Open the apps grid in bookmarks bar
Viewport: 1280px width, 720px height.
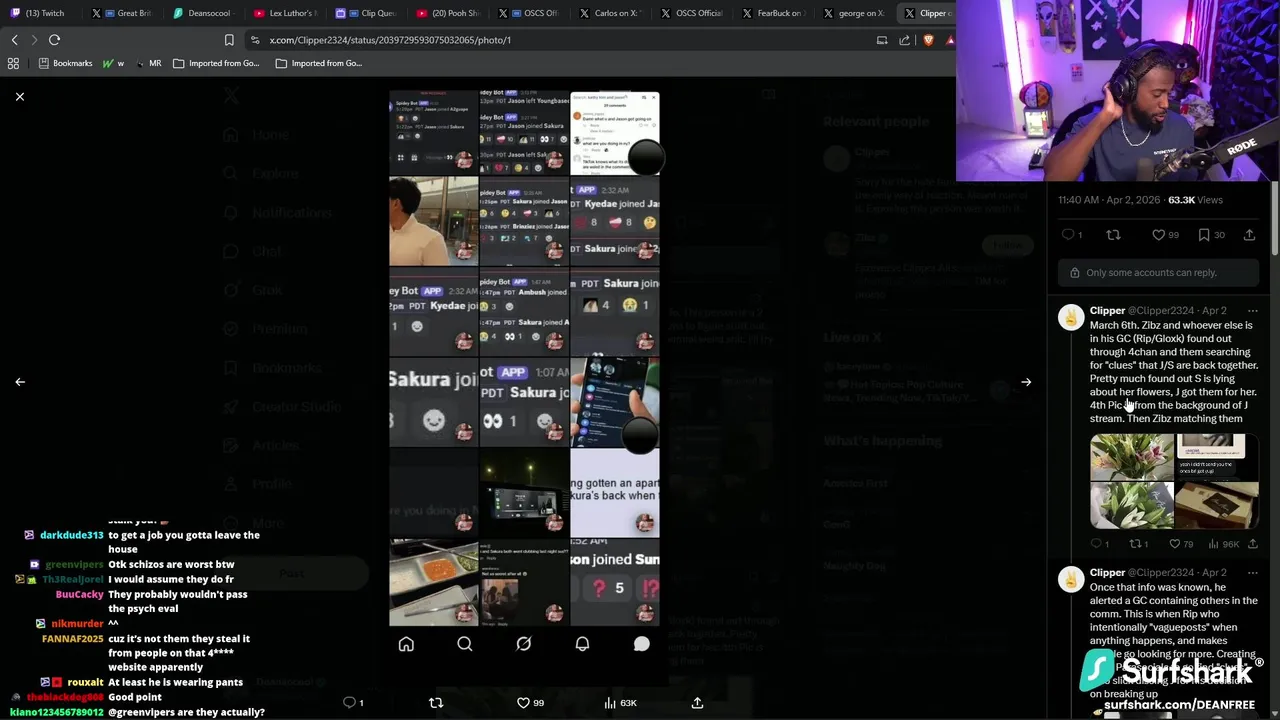13,63
